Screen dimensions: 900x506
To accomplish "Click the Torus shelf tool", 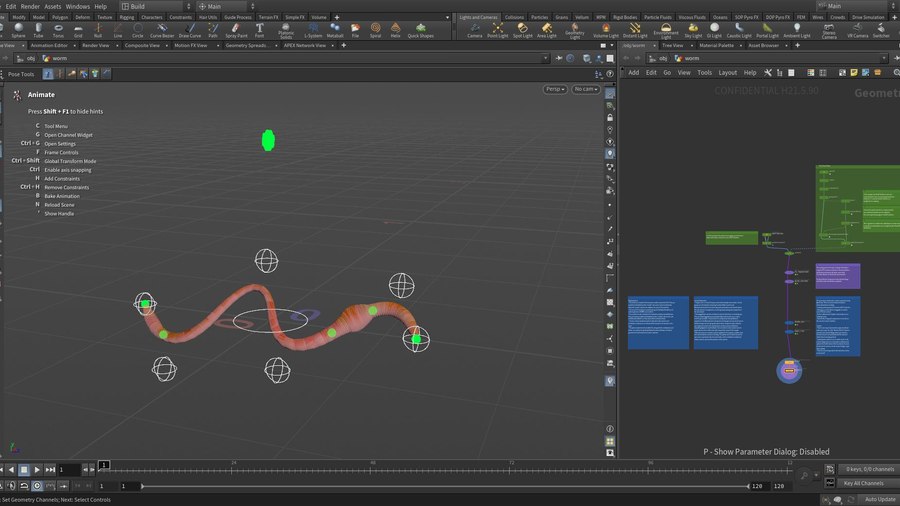I will pos(57,30).
